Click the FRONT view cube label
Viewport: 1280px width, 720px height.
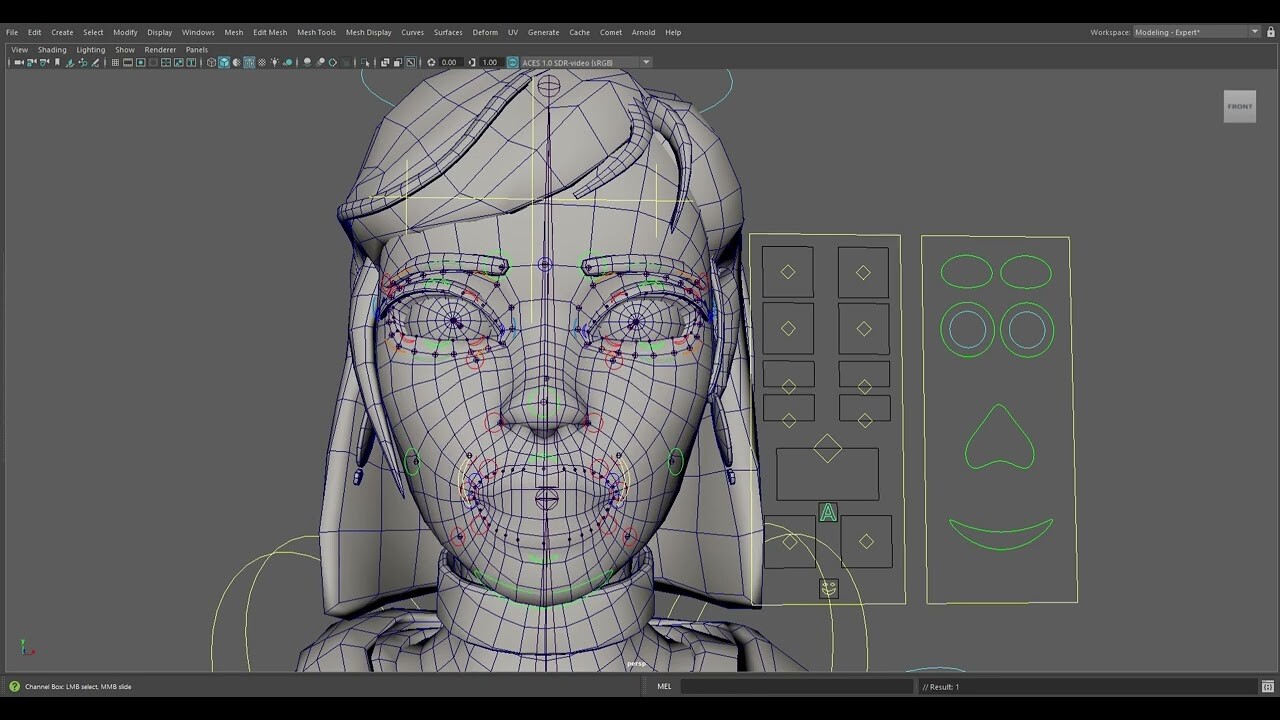click(x=1240, y=105)
